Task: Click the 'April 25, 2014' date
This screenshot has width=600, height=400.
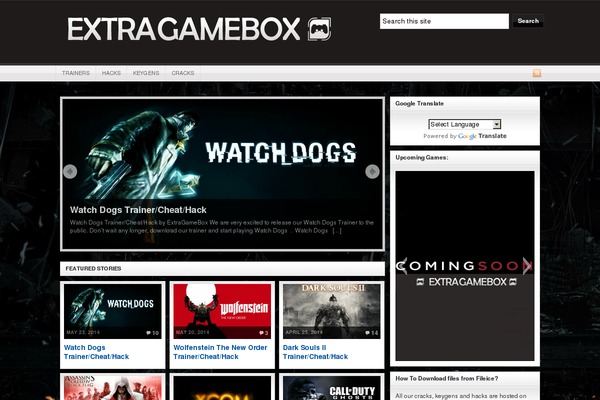Action: pyautogui.click(x=304, y=333)
